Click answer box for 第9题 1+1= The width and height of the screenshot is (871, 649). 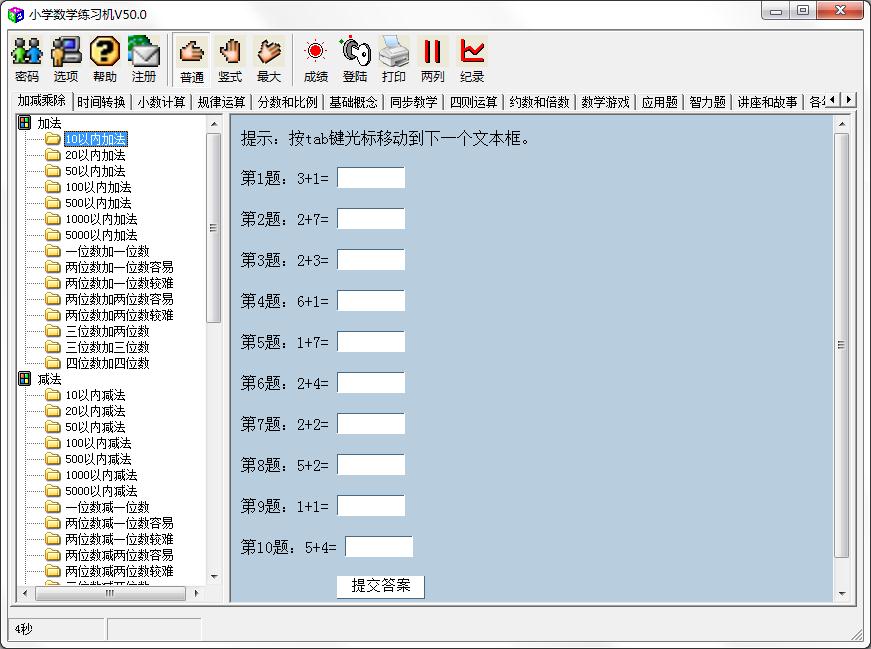(x=371, y=506)
